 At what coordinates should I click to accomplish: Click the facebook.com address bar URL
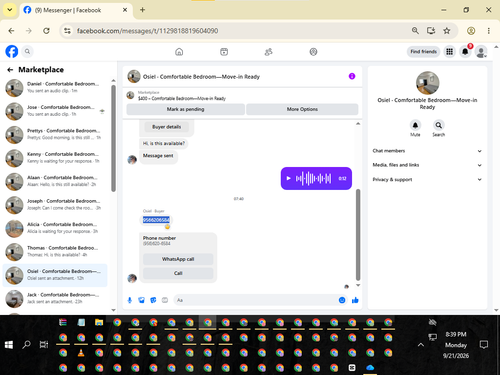147,31
